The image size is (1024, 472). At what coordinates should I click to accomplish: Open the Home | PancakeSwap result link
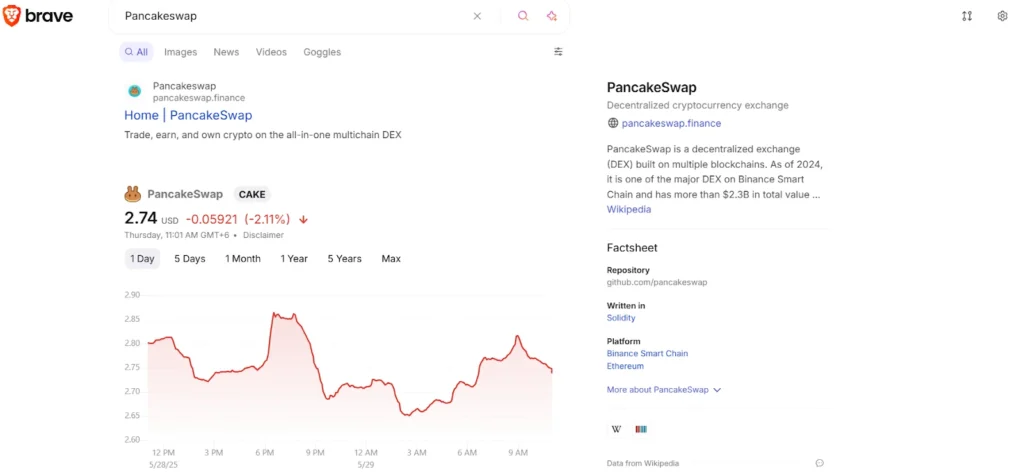coord(188,115)
